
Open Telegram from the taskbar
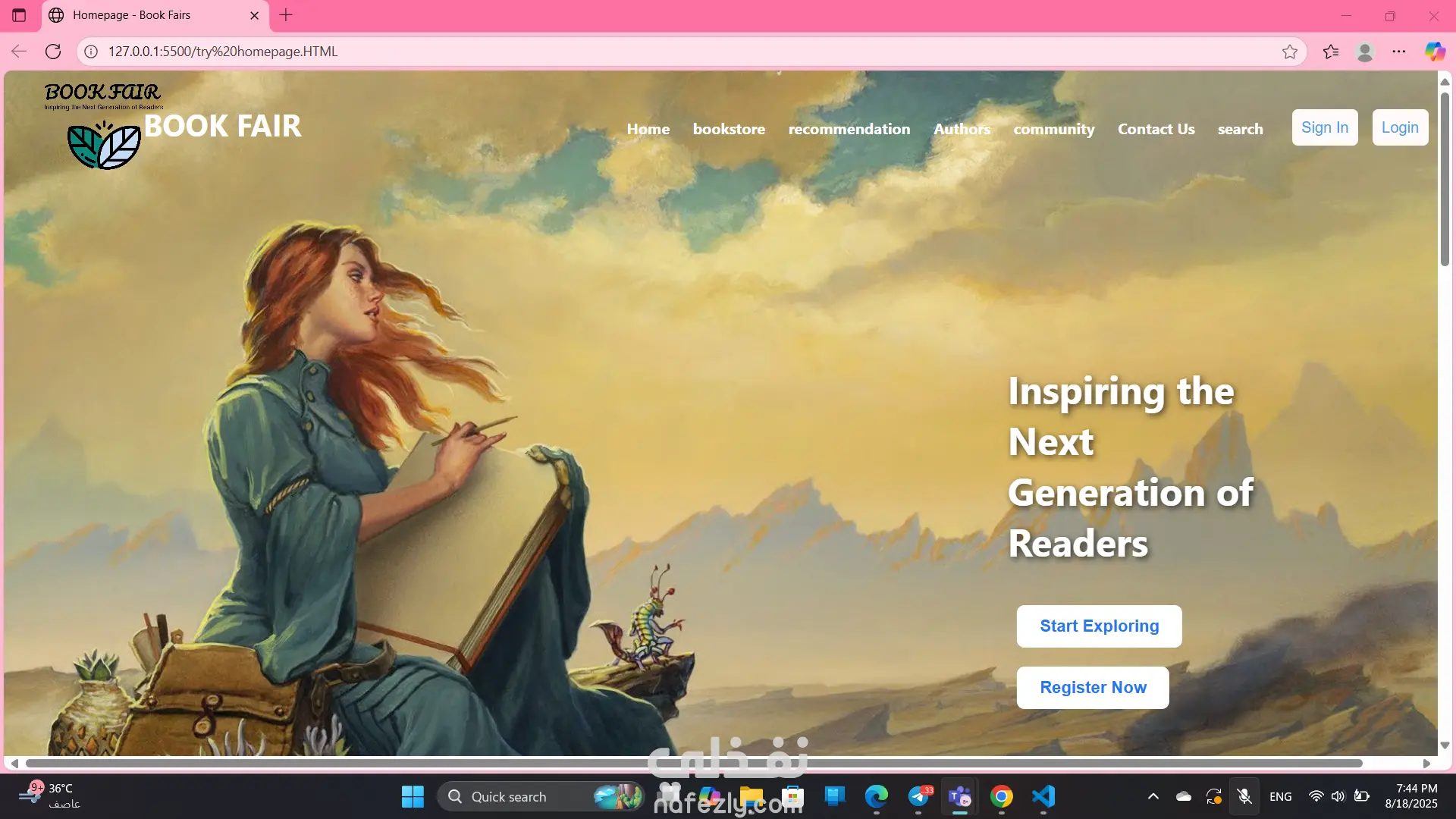click(x=918, y=797)
